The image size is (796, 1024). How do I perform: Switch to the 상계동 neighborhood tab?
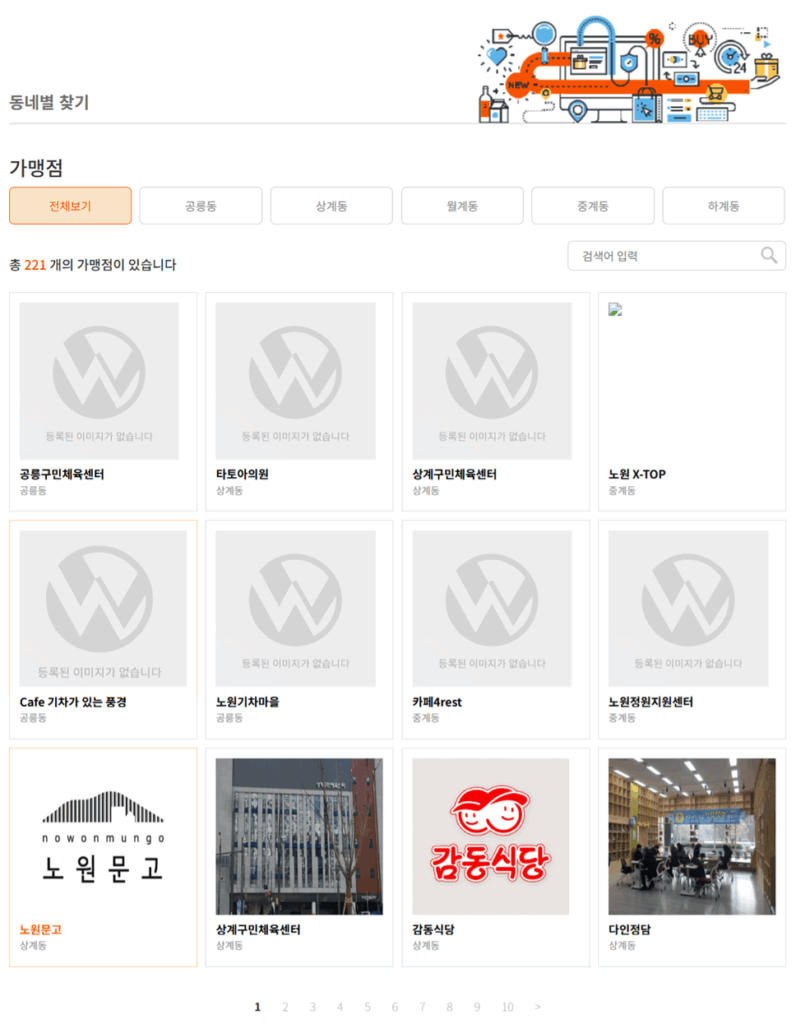click(x=331, y=206)
